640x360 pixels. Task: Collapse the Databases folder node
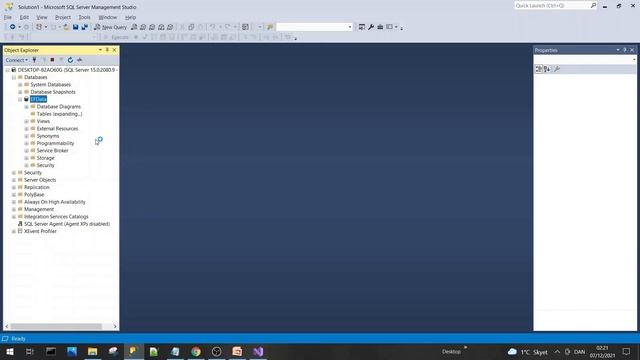[x=14, y=77]
